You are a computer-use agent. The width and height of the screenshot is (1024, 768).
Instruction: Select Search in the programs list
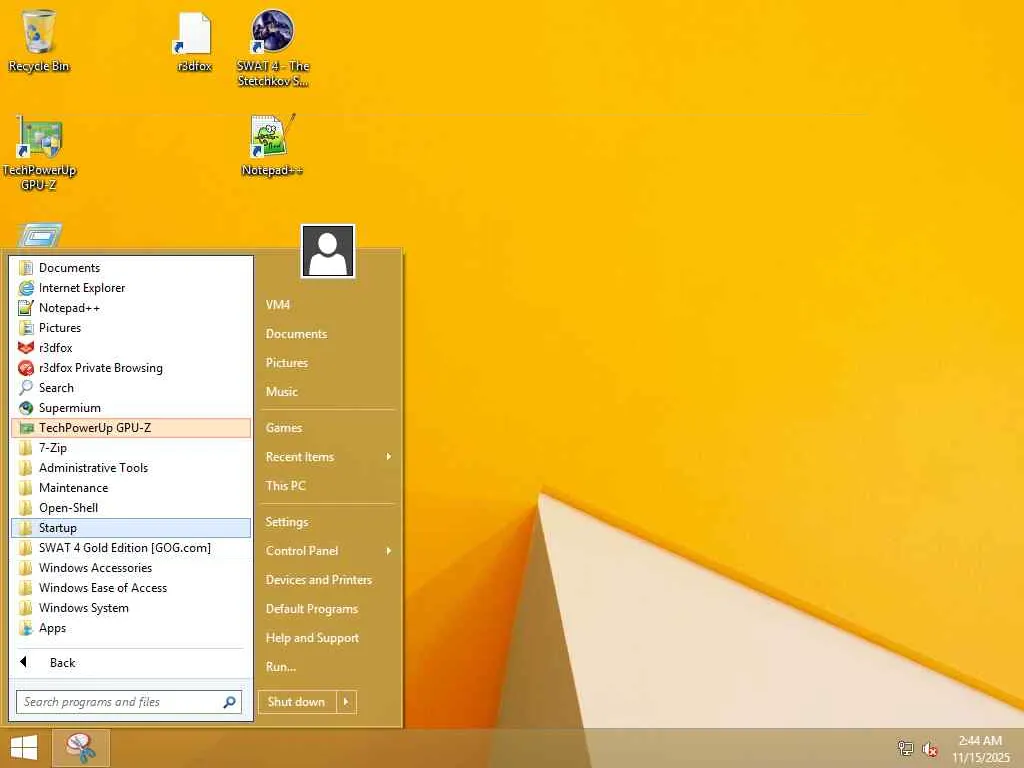click(x=131, y=388)
